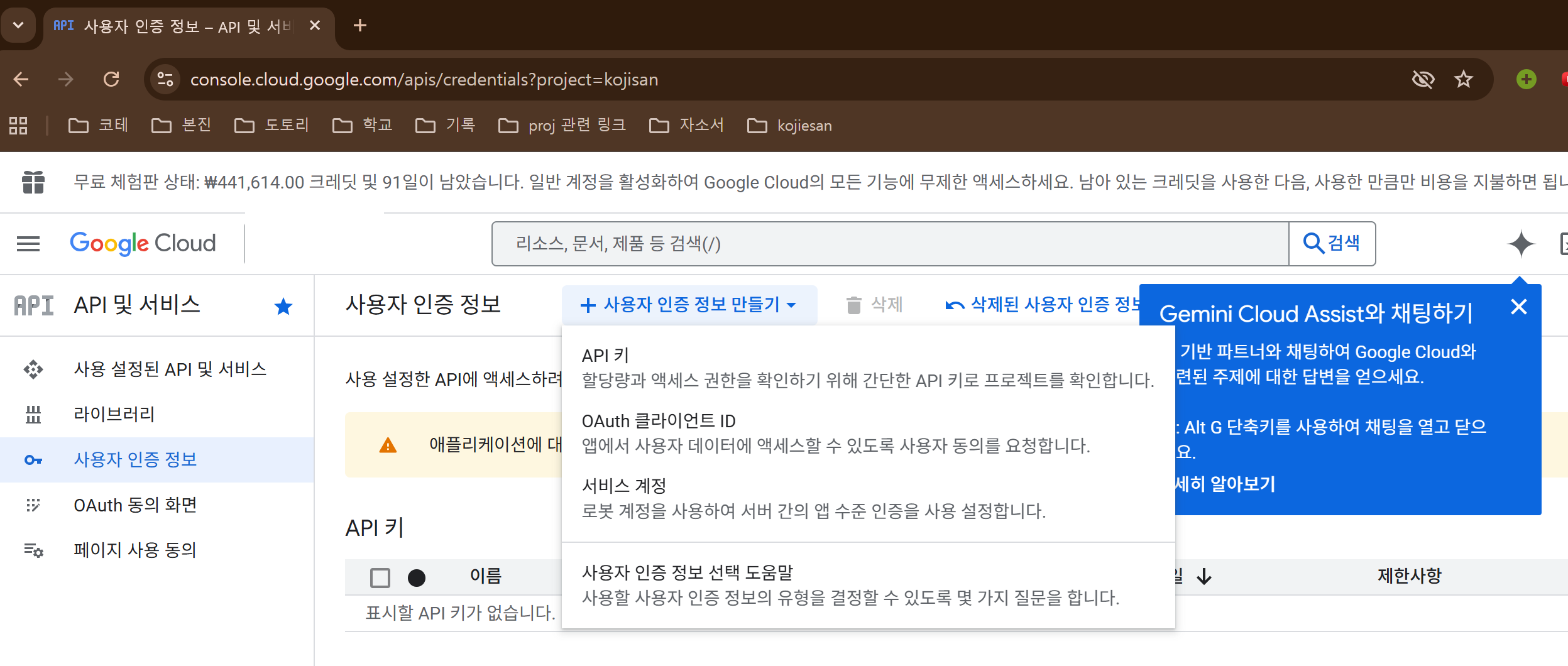The height and width of the screenshot is (666, 1568).
Task: Open 페이지 사용 동의 in the sidebar
Action: (157, 550)
